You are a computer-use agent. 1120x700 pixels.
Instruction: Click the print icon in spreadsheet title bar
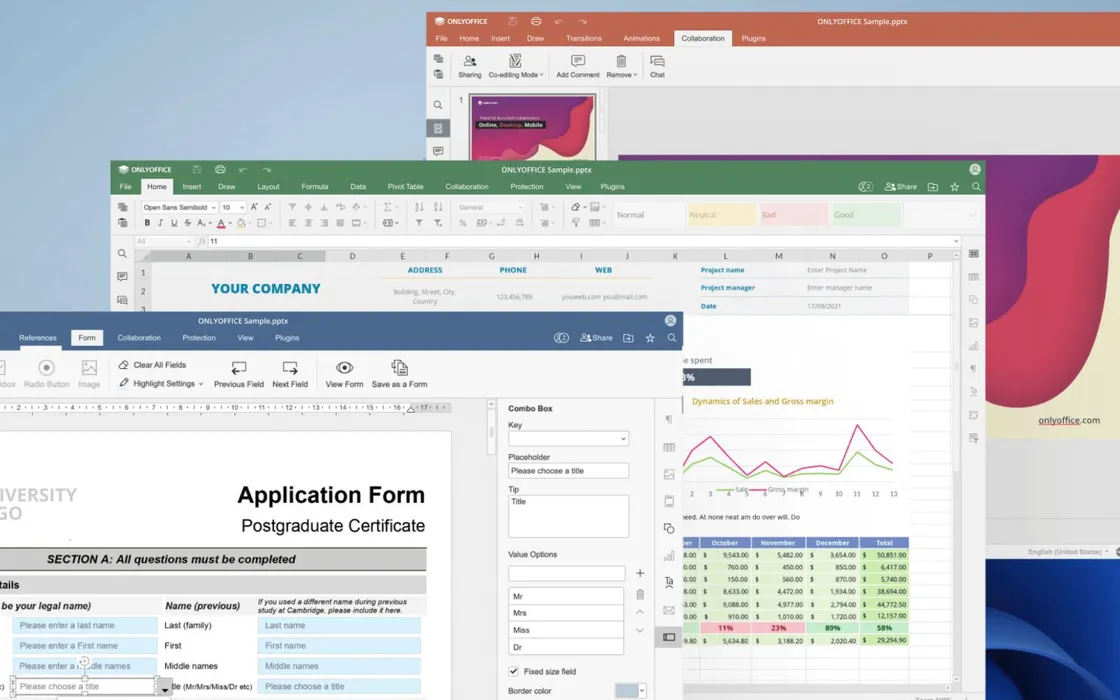click(x=220, y=169)
